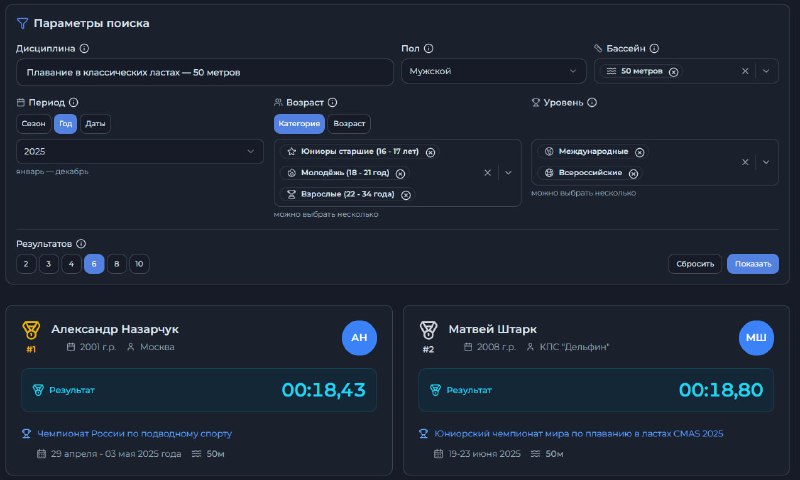Open Чемпионат России по подводному спорту link
800x480 pixels.
tap(134, 434)
